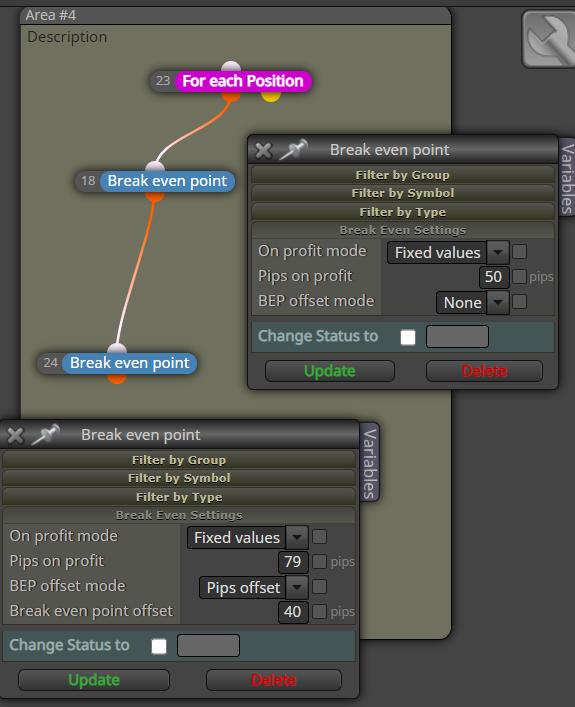Open the On profit mode dropdown in the lower panel

pos(248,537)
